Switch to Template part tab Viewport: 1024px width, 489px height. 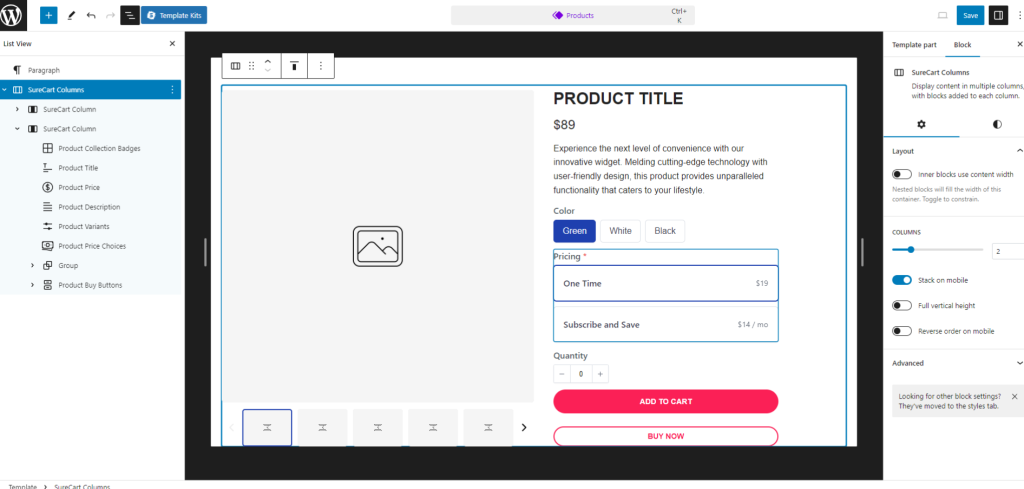(x=914, y=44)
